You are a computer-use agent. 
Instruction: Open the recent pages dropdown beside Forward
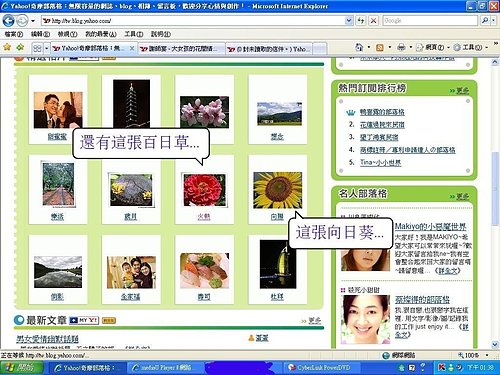click(x=33, y=21)
